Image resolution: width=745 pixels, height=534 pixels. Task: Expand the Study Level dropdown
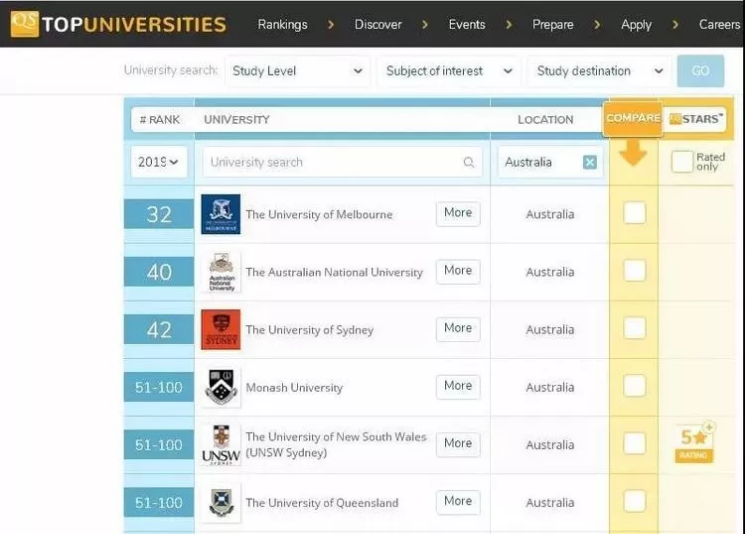[297, 71]
